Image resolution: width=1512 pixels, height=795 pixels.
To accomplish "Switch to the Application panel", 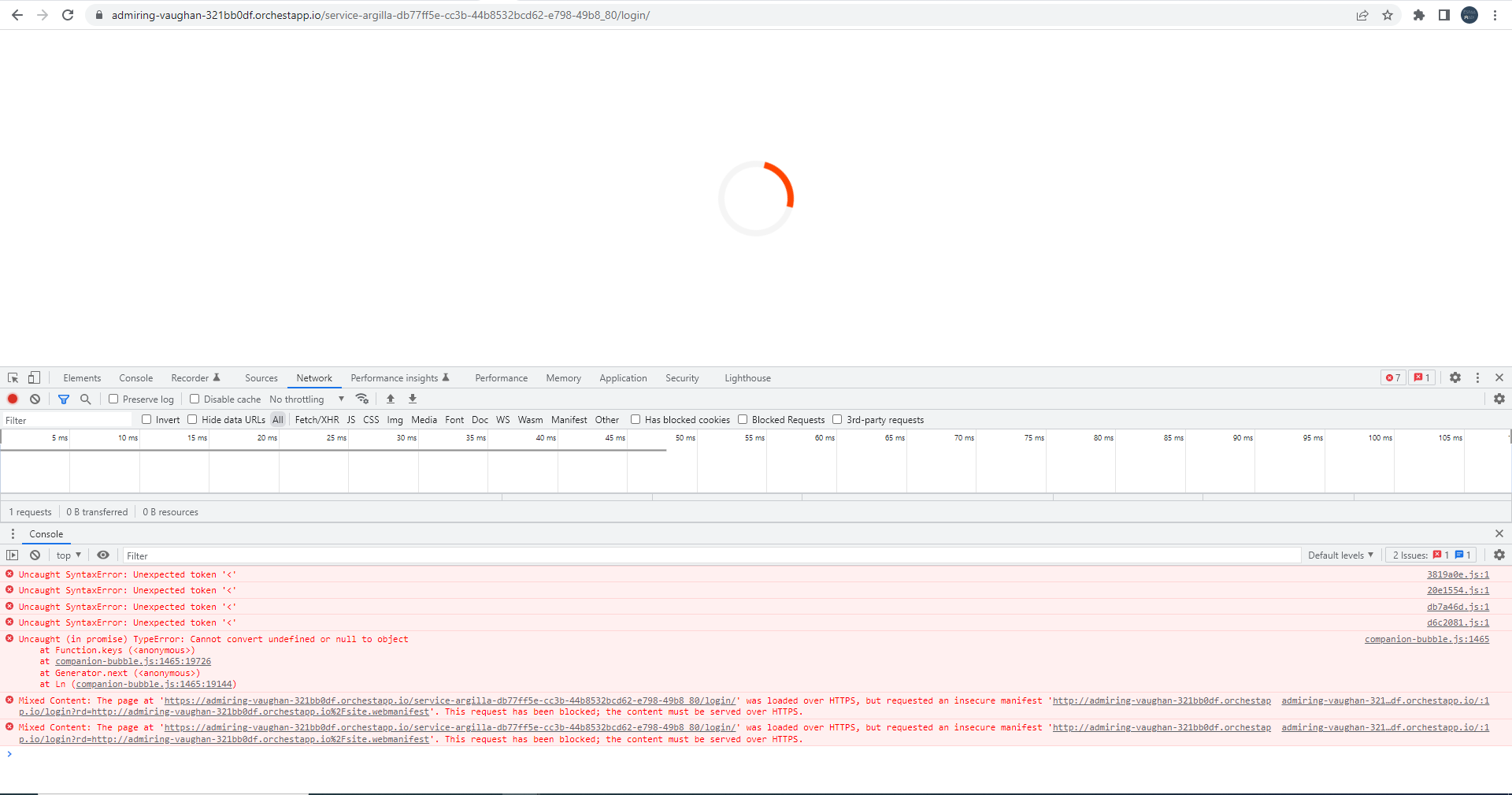I will [623, 377].
